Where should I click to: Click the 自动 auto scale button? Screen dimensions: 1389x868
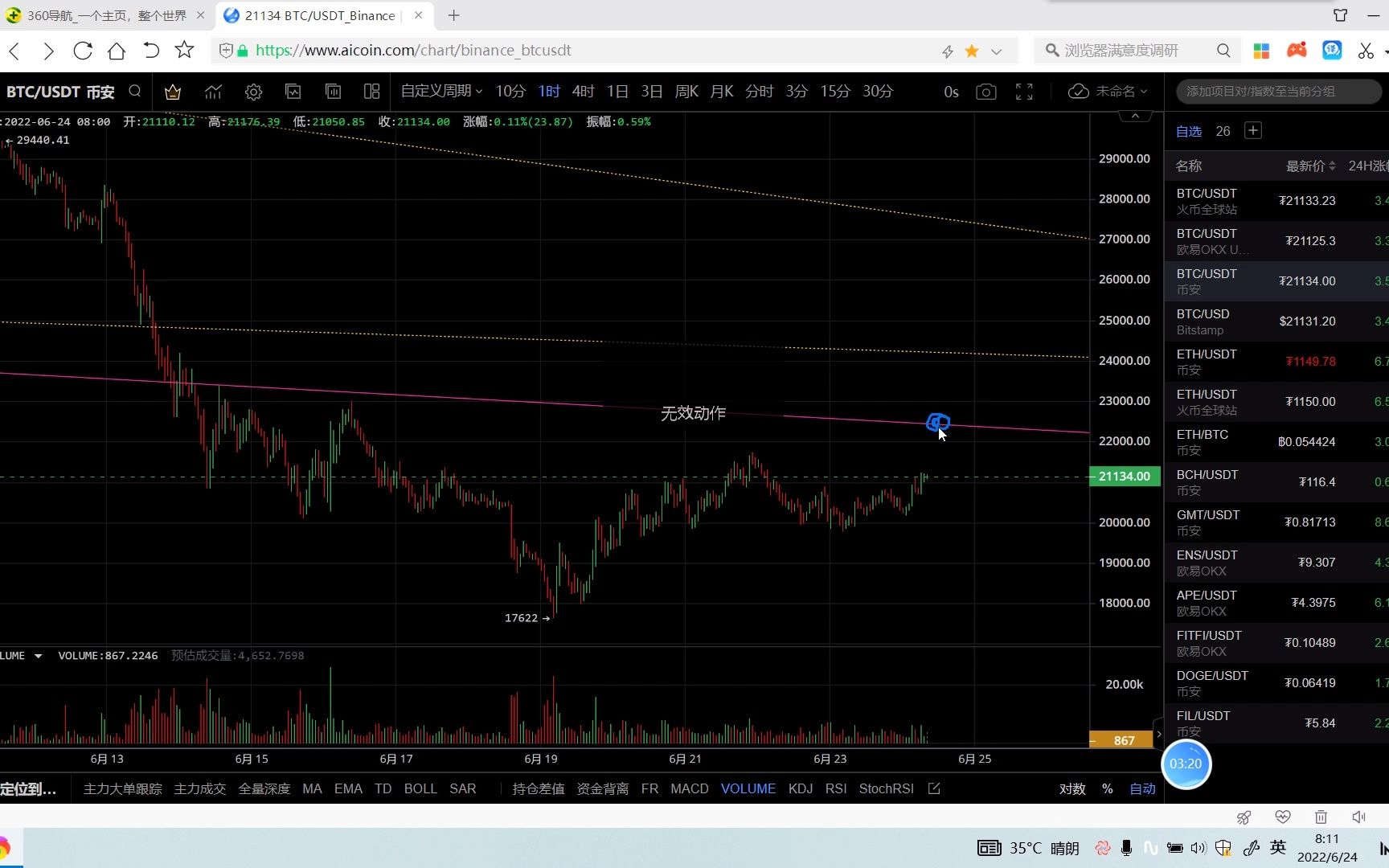pyautogui.click(x=1142, y=788)
